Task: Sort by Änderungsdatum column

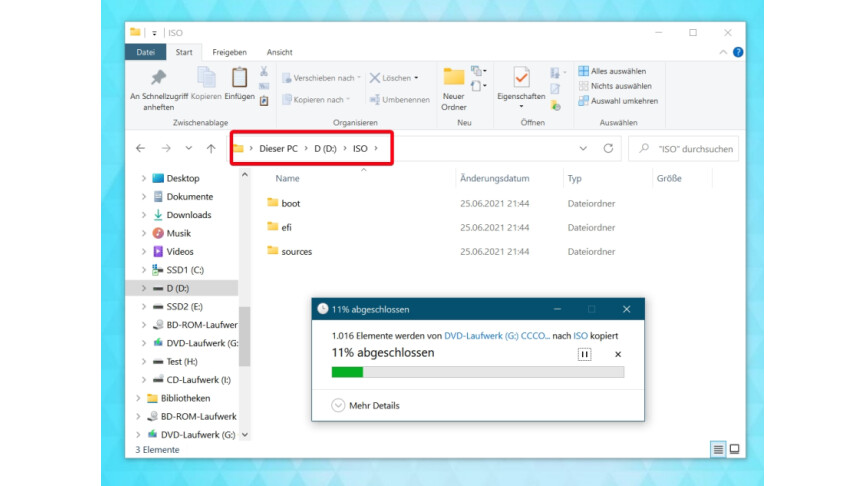Action: (x=494, y=179)
